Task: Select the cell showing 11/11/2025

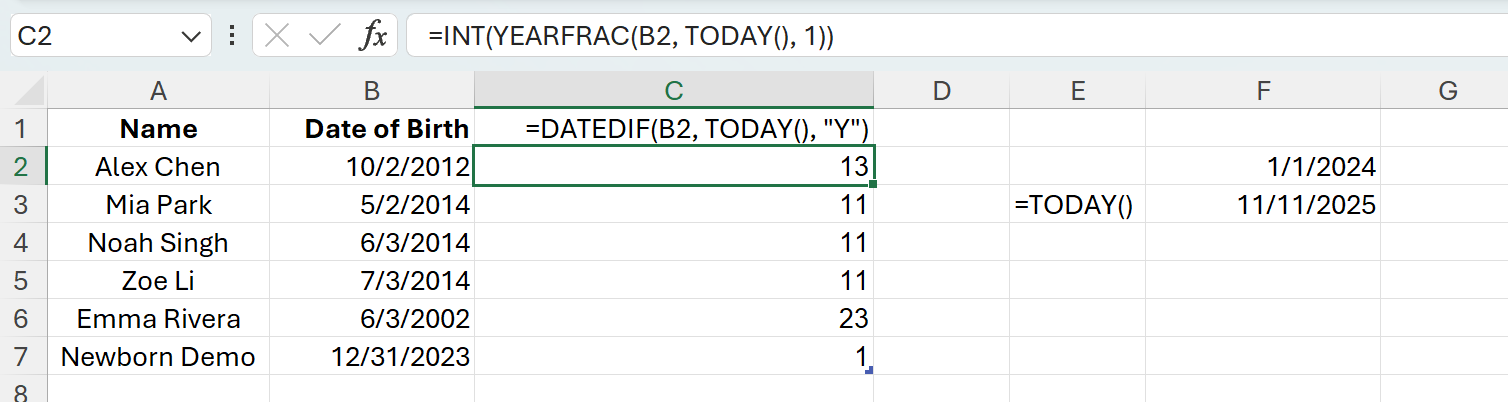Action: [1263, 205]
